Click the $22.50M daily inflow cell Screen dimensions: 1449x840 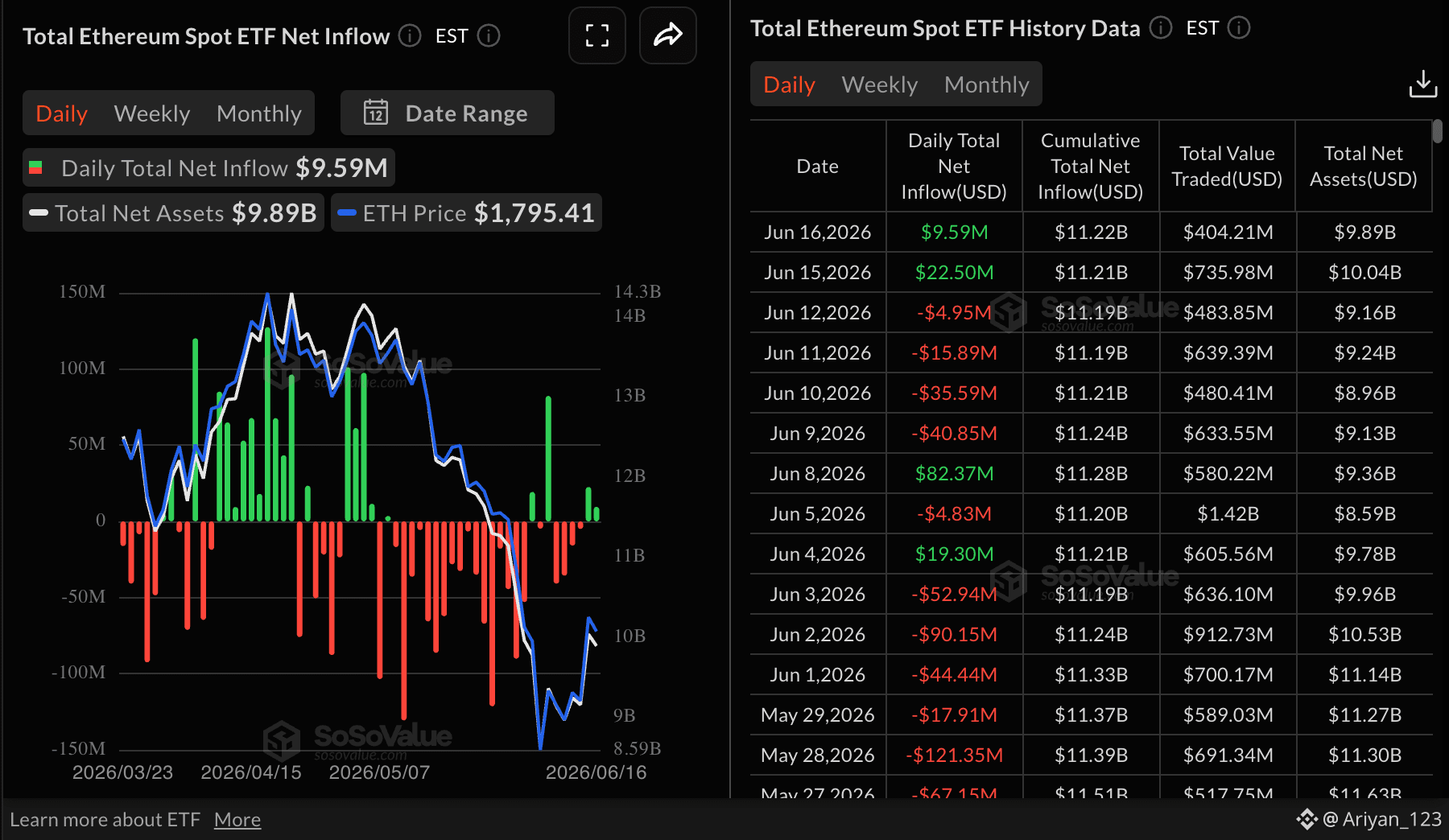955,272
